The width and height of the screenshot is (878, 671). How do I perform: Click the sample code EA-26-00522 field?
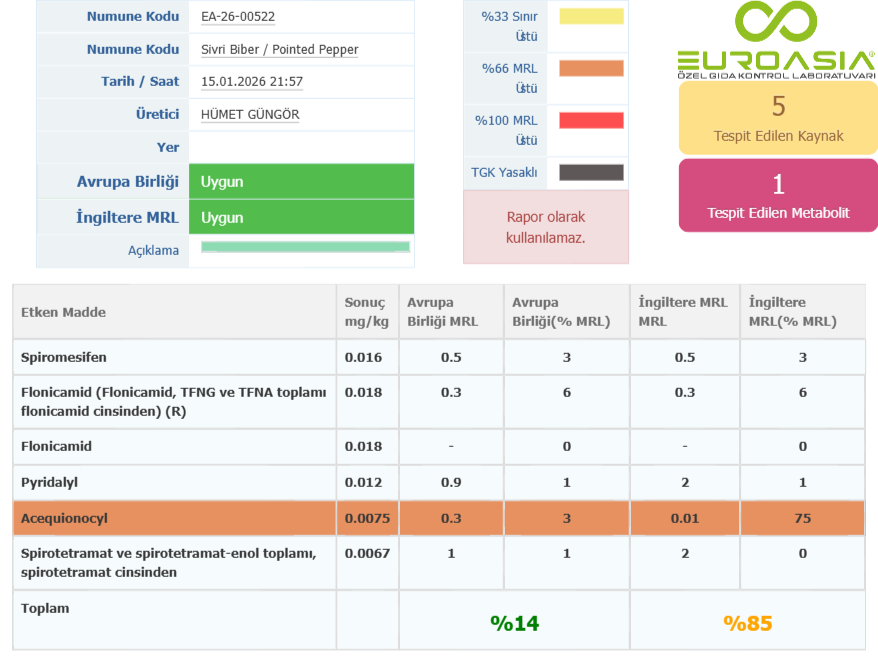[x=238, y=17]
